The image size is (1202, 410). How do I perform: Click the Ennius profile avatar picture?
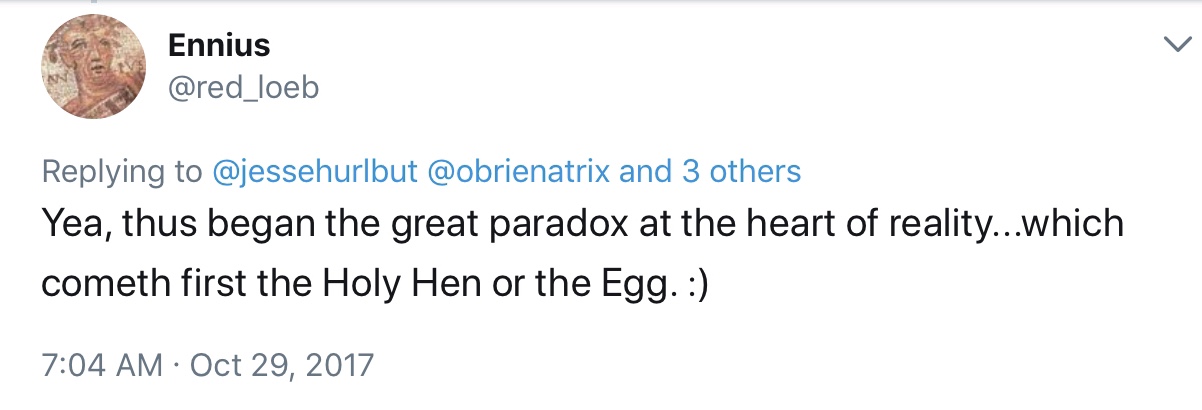click(x=92, y=67)
